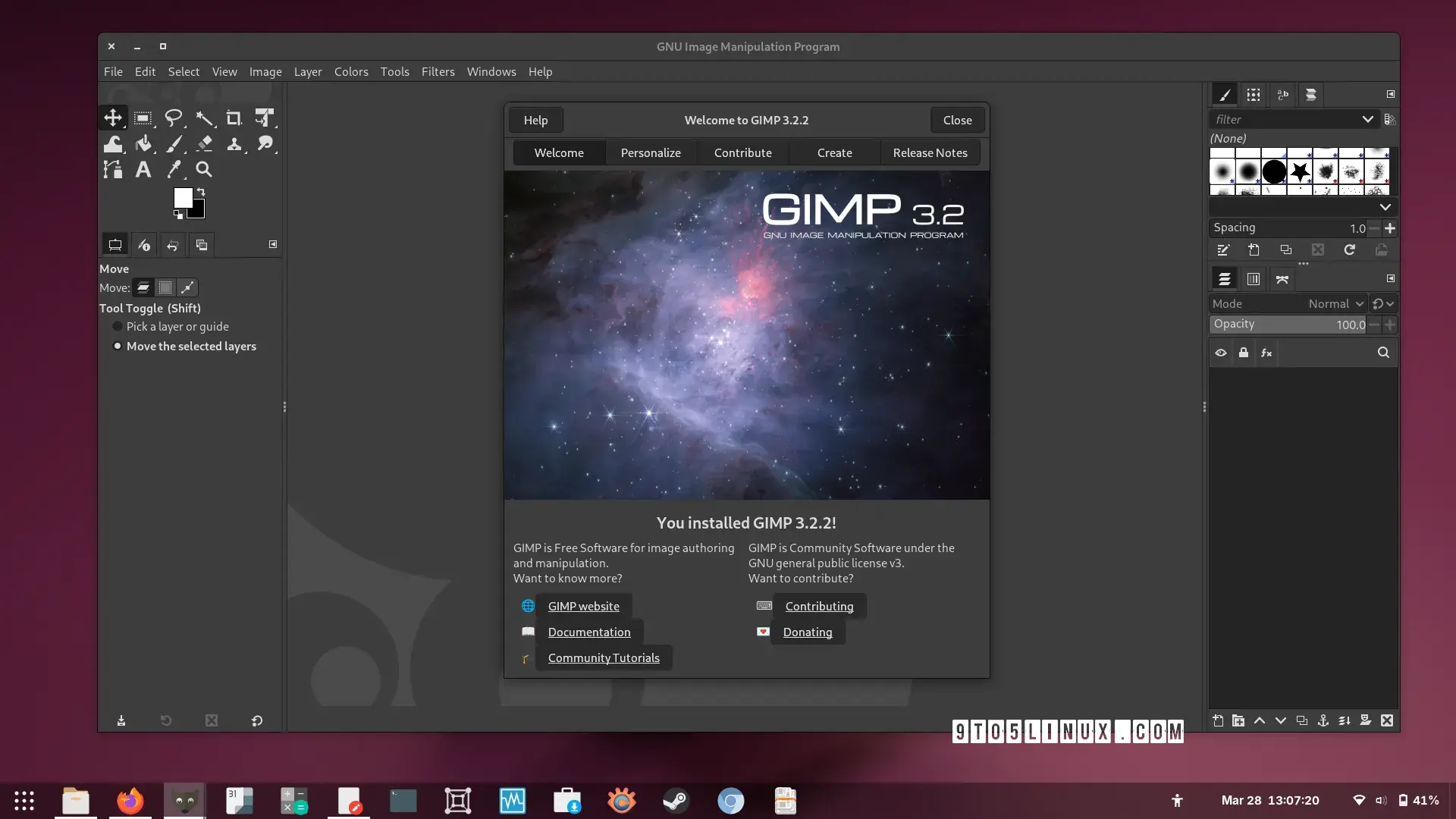Select the Text tool

click(143, 170)
